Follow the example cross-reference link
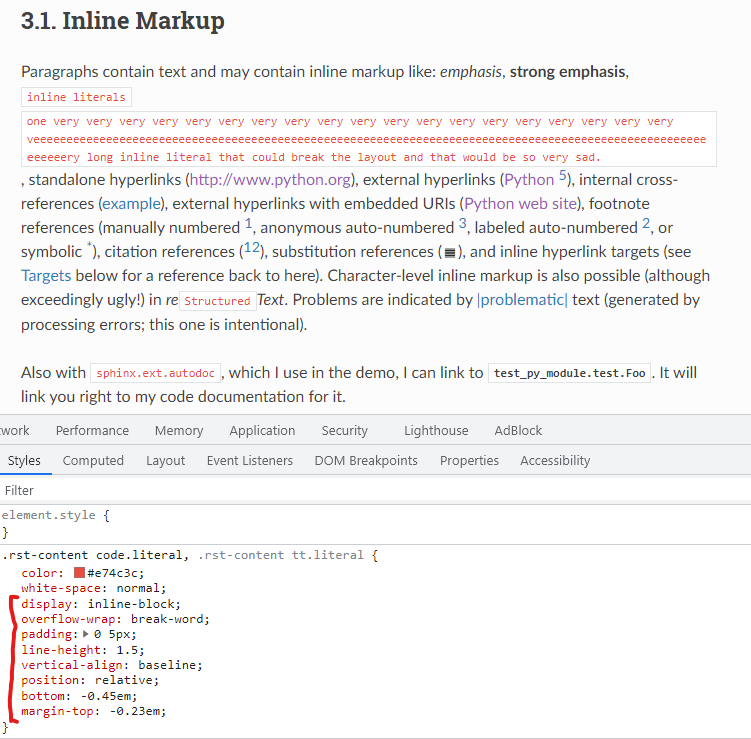This screenshot has width=751, height=739. point(132,204)
